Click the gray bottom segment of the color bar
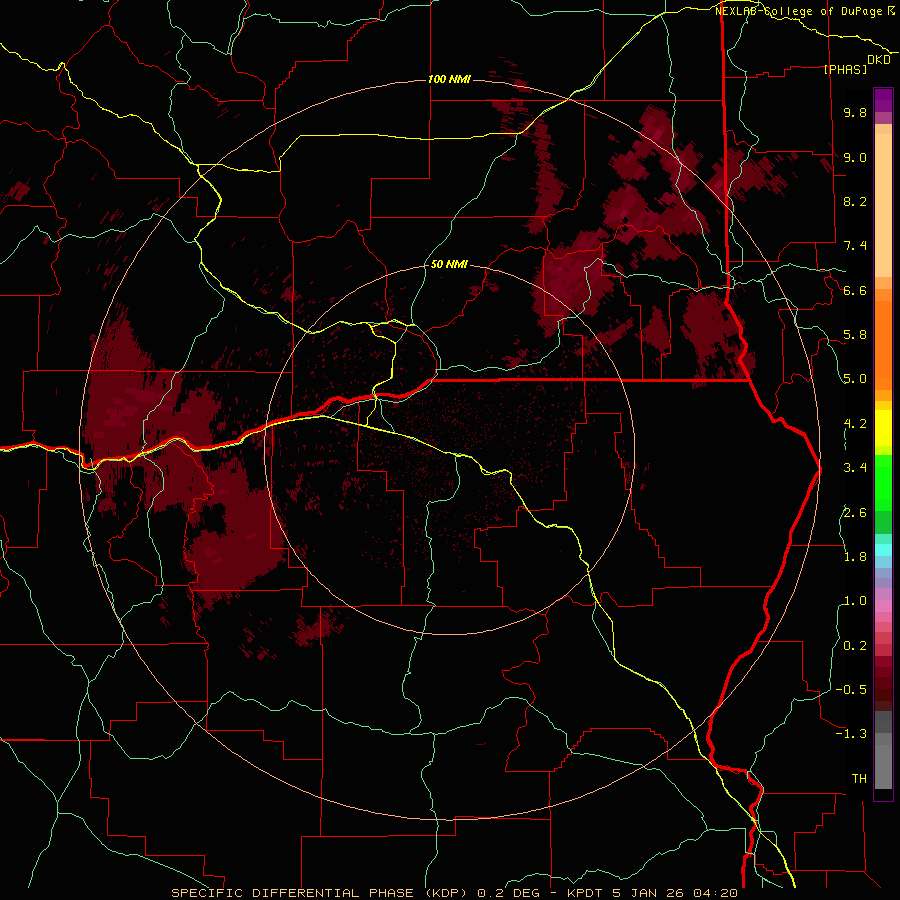The height and width of the screenshot is (900, 900). pyautogui.click(x=883, y=761)
